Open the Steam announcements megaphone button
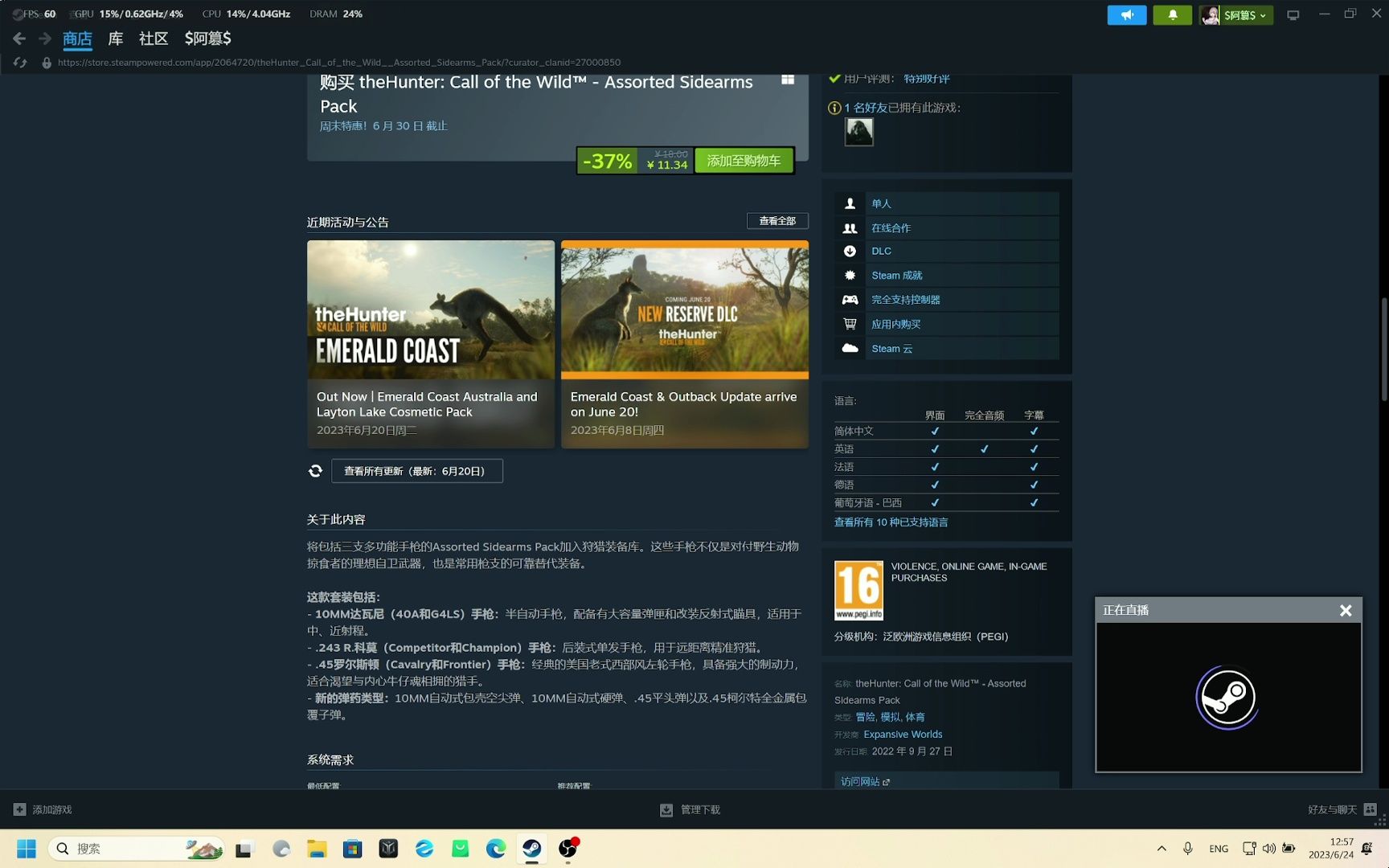The height and width of the screenshot is (868, 1389). tap(1127, 14)
